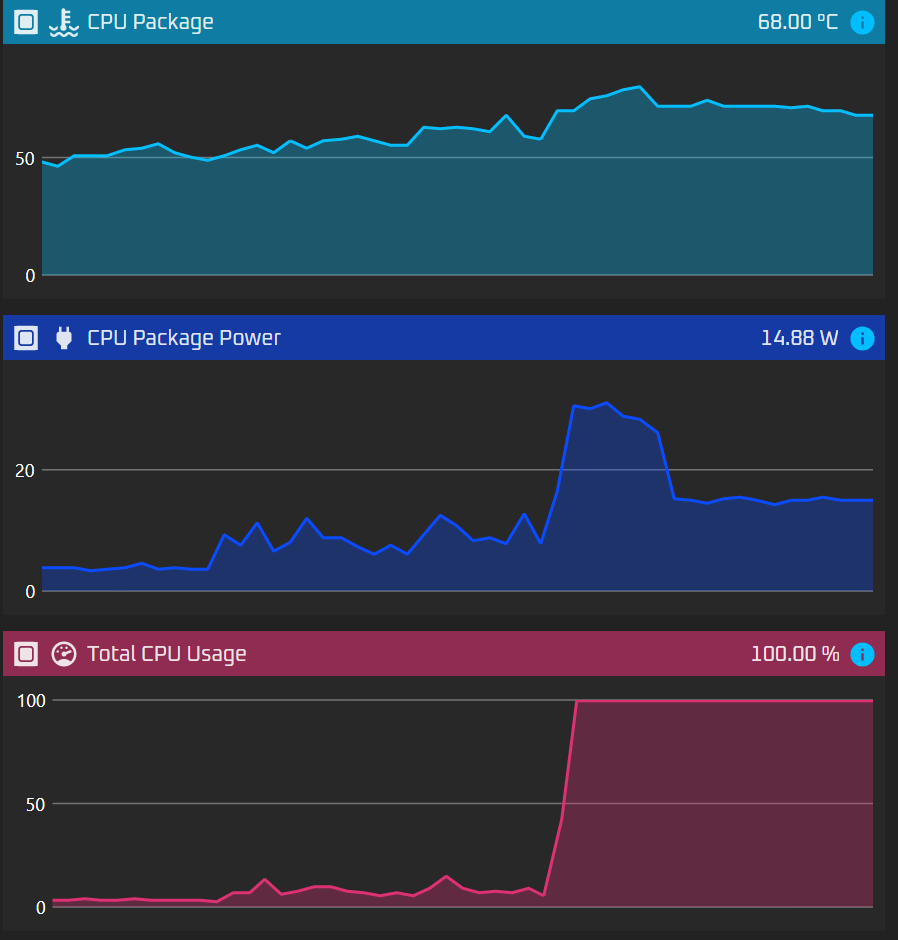Screen dimensions: 898x940
Task: Click the plug icon beside CPU Package Power
Action: pyautogui.click(x=64, y=338)
